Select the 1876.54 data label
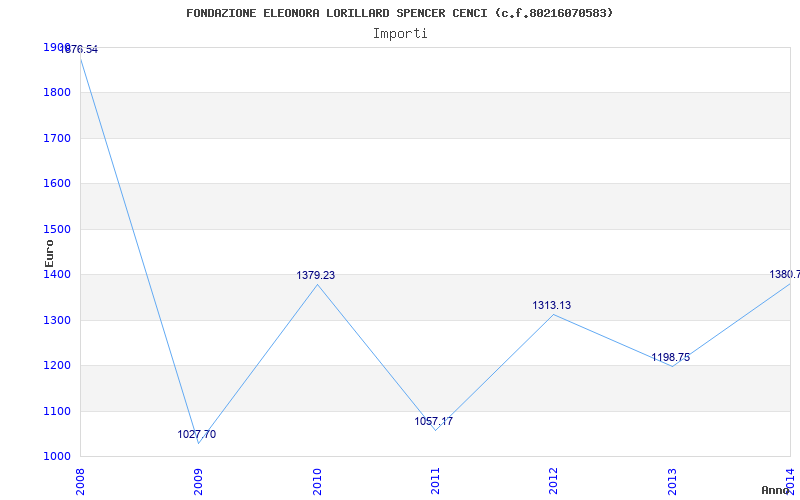The height and width of the screenshot is (500, 800). coord(80,49)
